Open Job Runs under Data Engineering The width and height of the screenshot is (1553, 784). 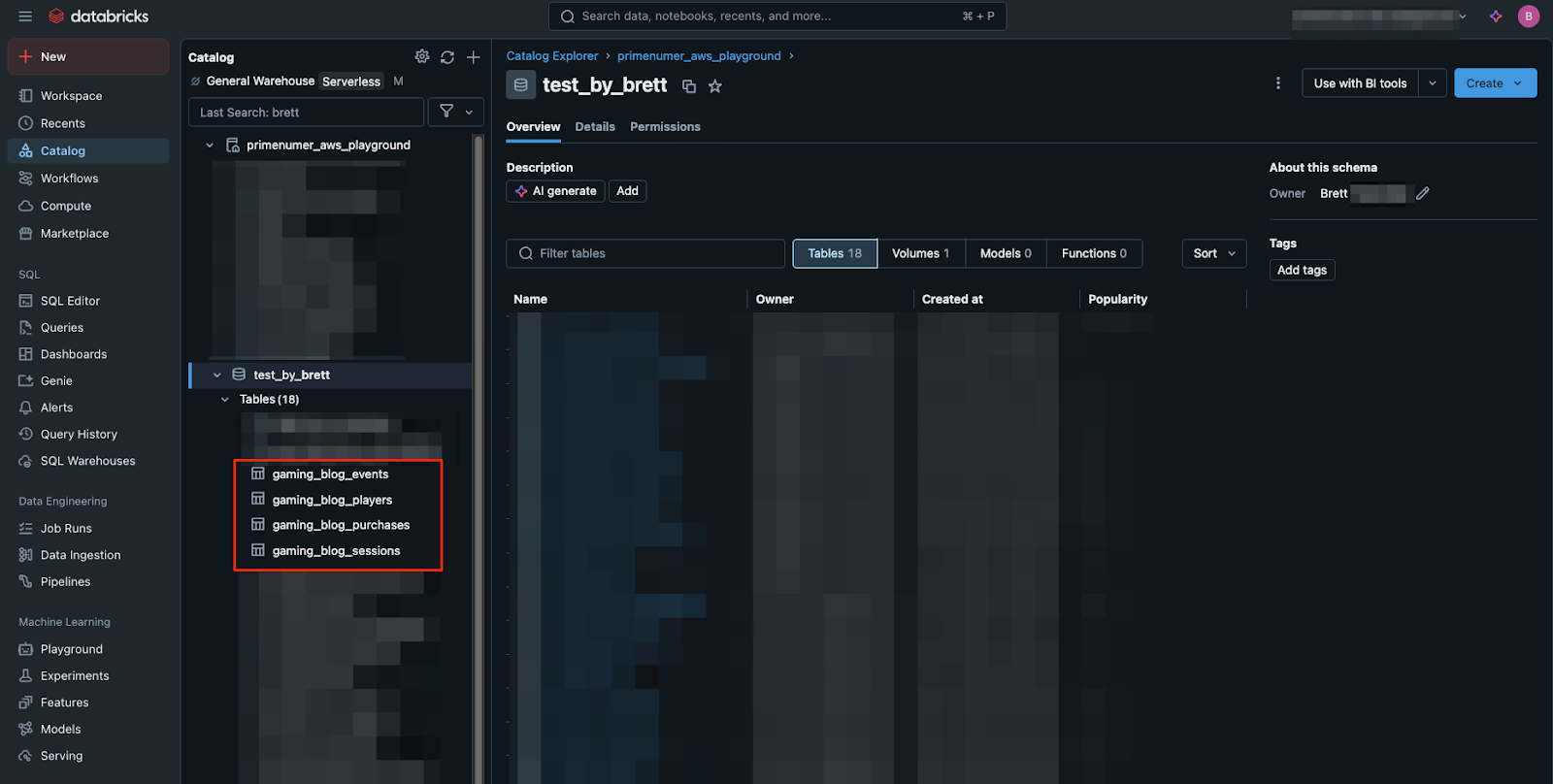pos(88,529)
